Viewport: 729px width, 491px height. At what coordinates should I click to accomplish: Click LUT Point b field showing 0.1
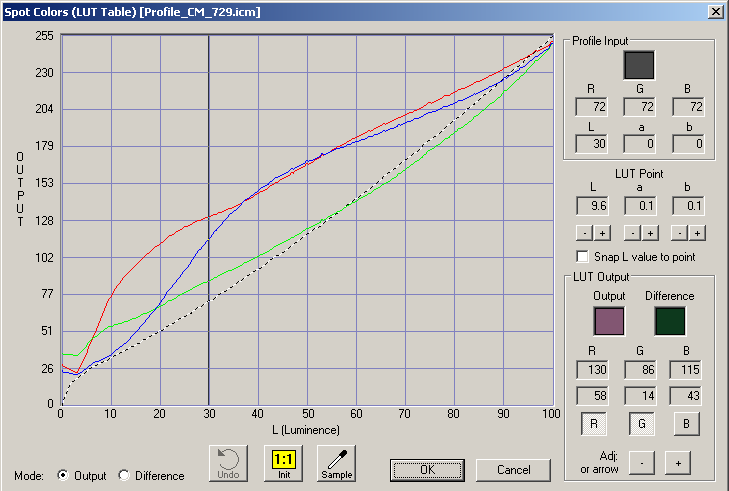[688, 206]
